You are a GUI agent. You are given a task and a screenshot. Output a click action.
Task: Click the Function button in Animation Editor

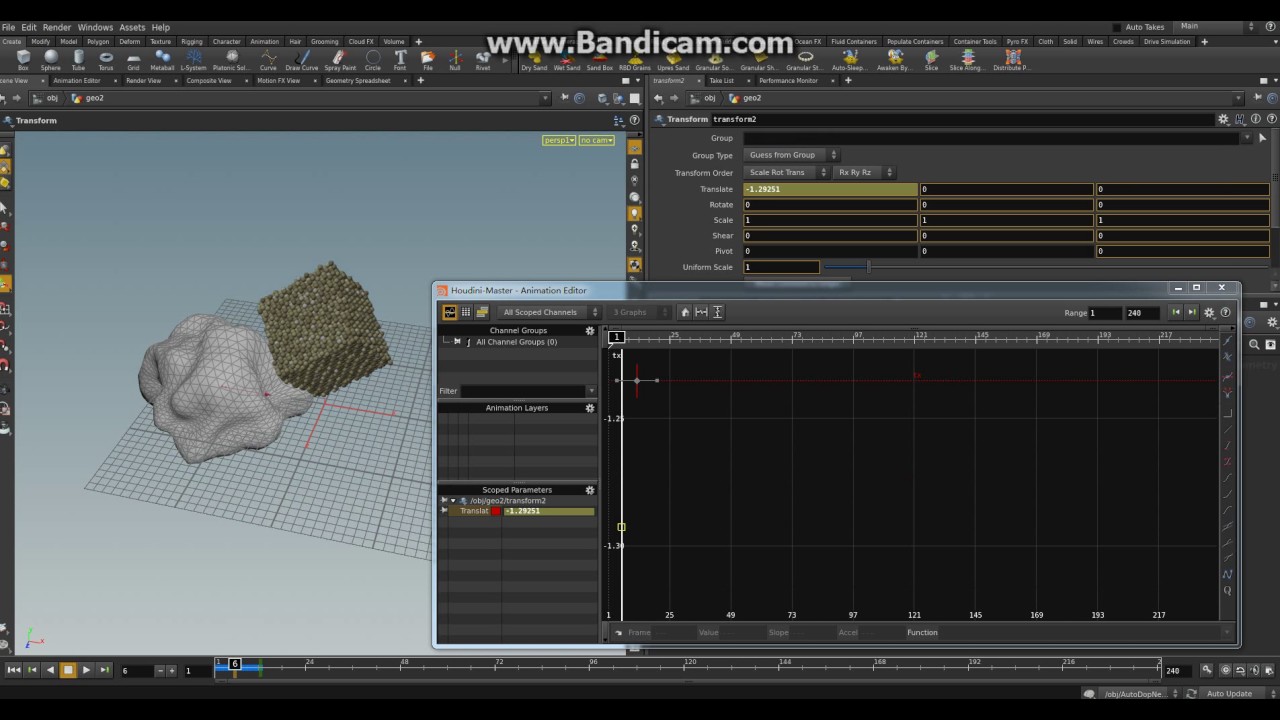(x=922, y=632)
